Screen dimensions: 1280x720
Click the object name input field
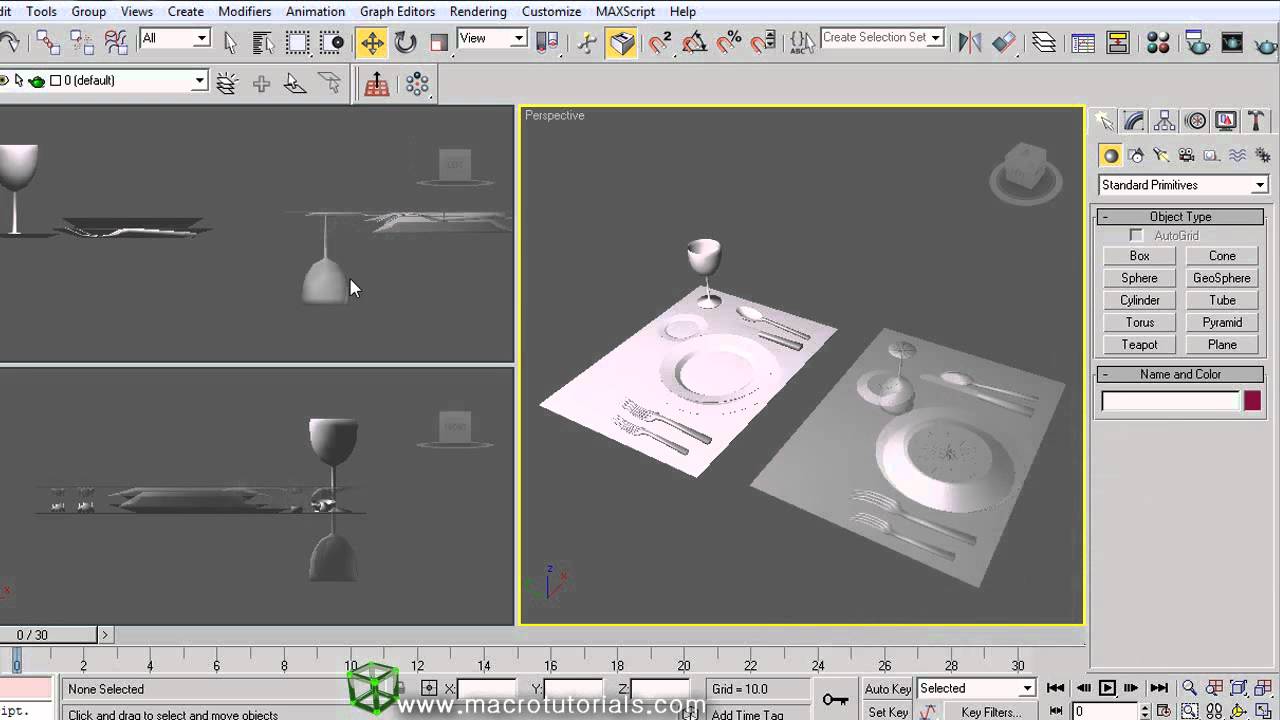[x=1170, y=401]
